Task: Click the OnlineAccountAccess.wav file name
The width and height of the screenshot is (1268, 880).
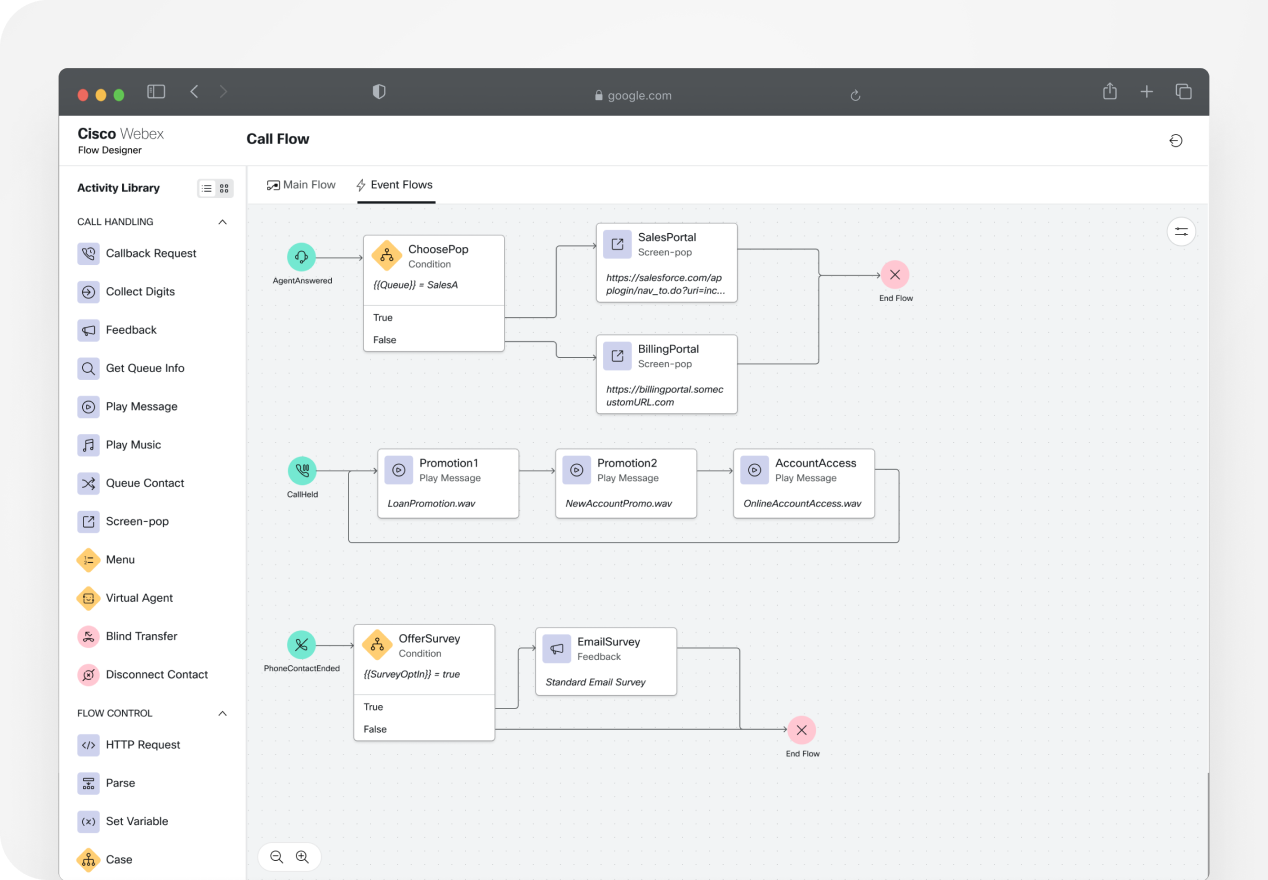Action: click(x=803, y=504)
